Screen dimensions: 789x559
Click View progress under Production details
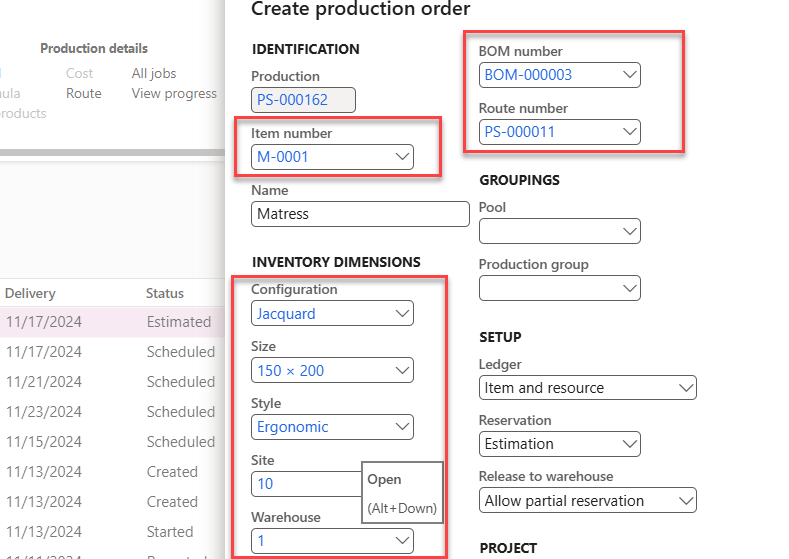174,94
